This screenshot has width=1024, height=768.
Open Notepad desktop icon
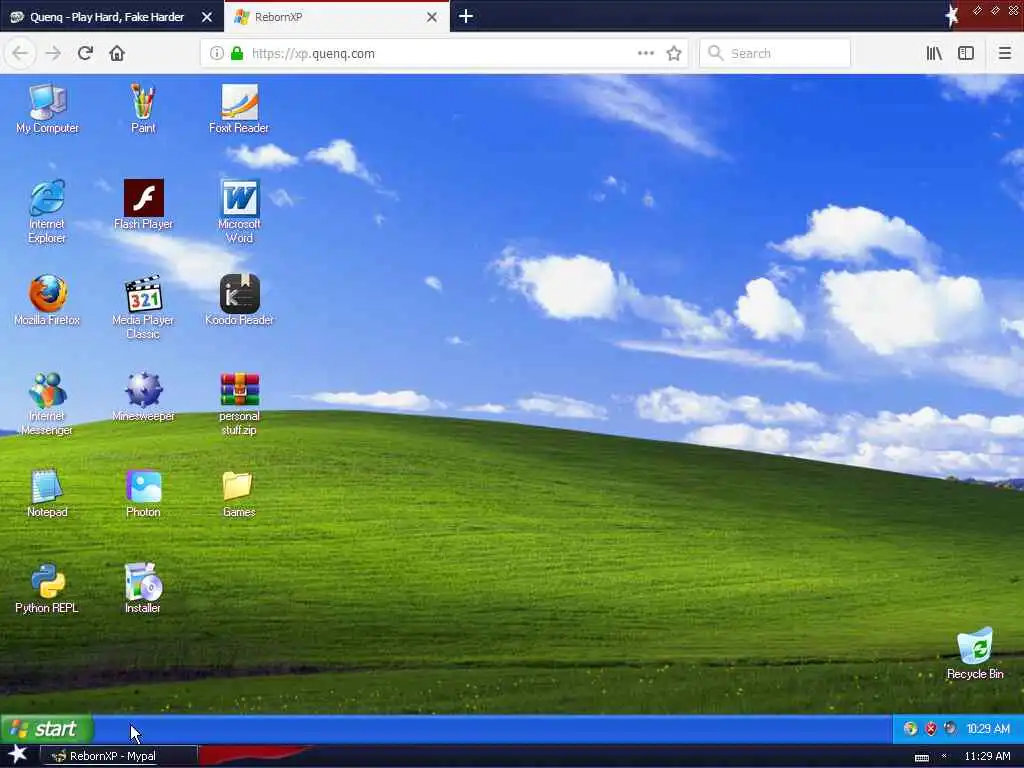(47, 493)
